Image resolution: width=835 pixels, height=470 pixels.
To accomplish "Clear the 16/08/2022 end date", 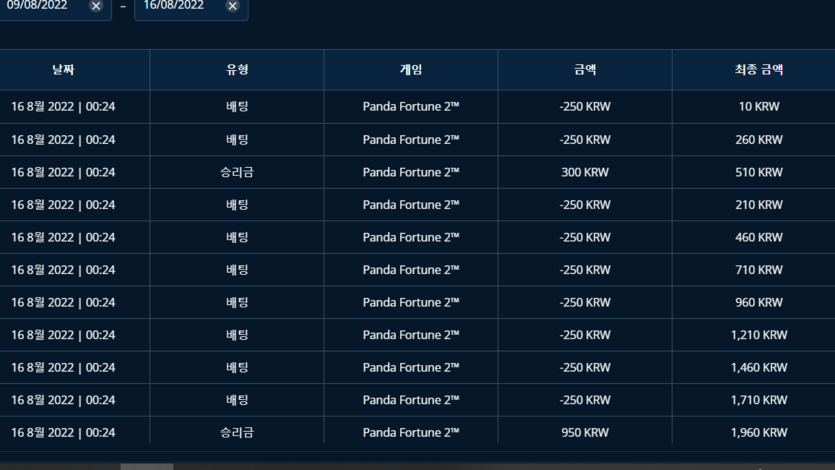I will click(232, 6).
